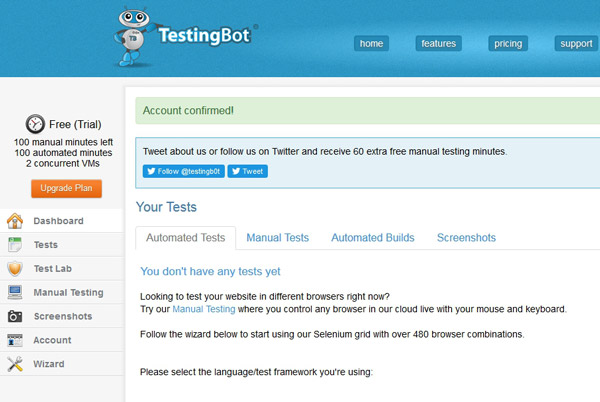Open Wizard in the sidebar
The height and width of the screenshot is (402, 600).
pos(62,364)
